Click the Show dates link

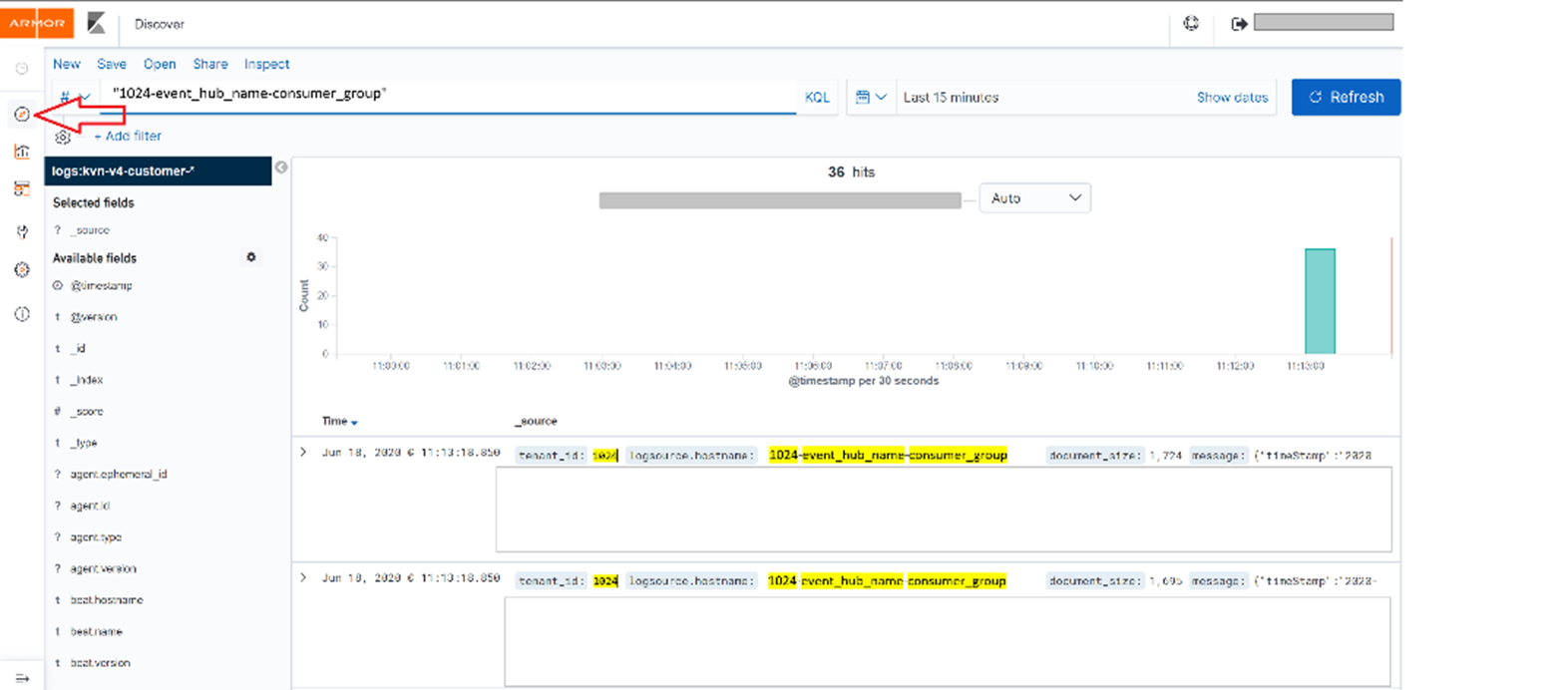click(x=1232, y=98)
